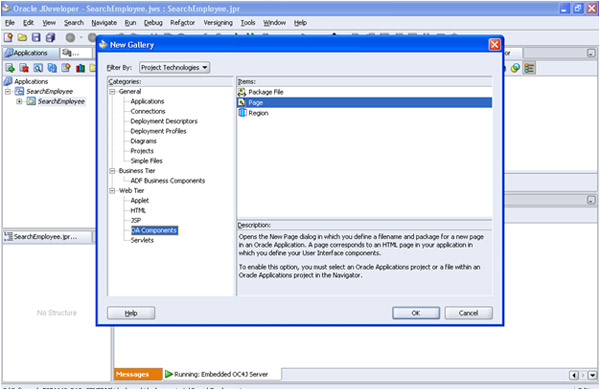Switch to the Applications navigator tab
The height and width of the screenshot is (390, 600).
pyautogui.click(x=31, y=53)
